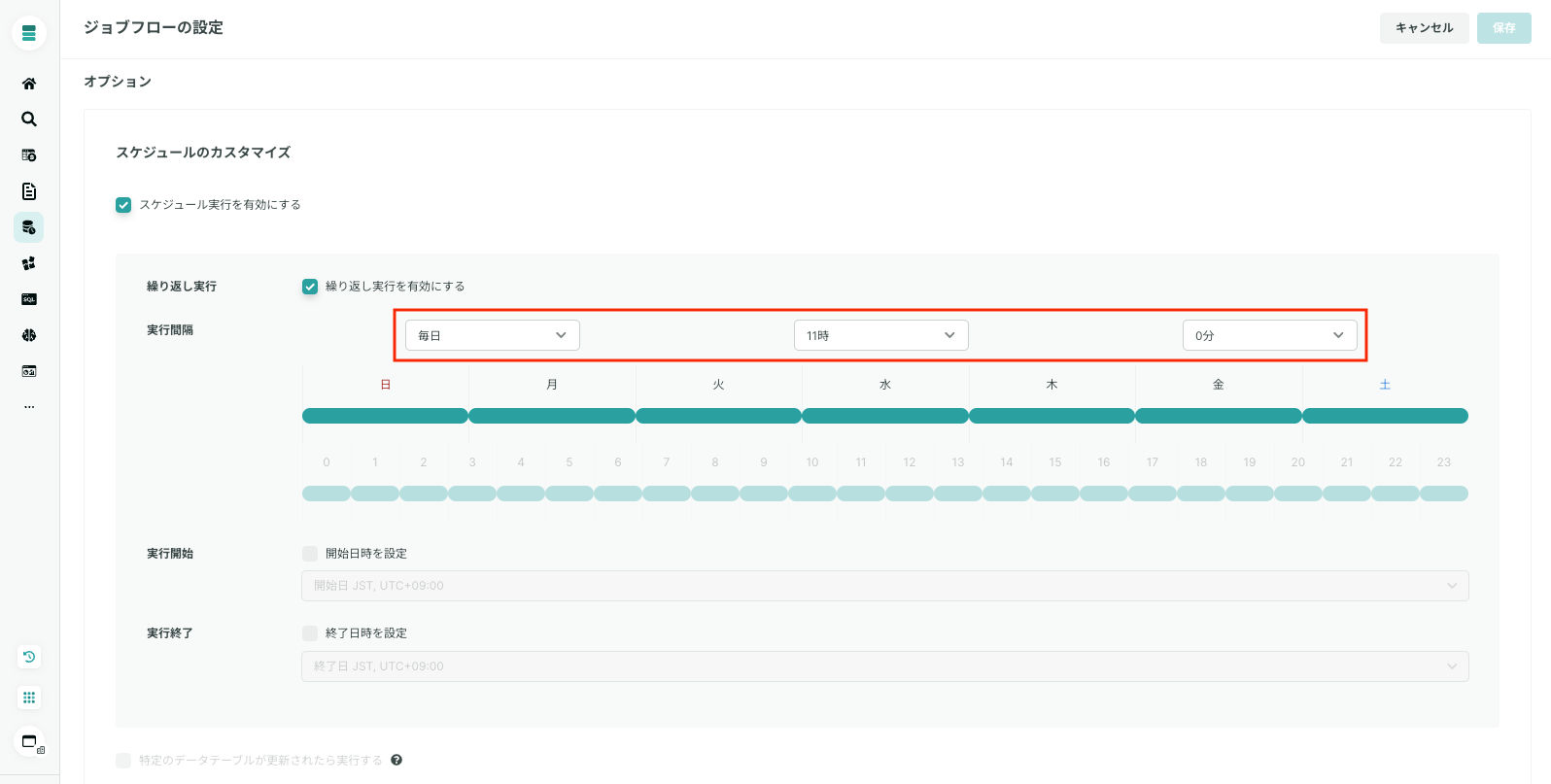Open the search magnifier icon in sidebar

(x=29, y=119)
